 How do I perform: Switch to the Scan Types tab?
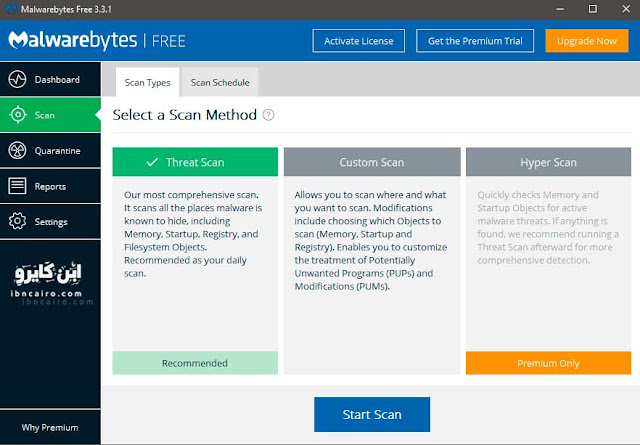147,82
